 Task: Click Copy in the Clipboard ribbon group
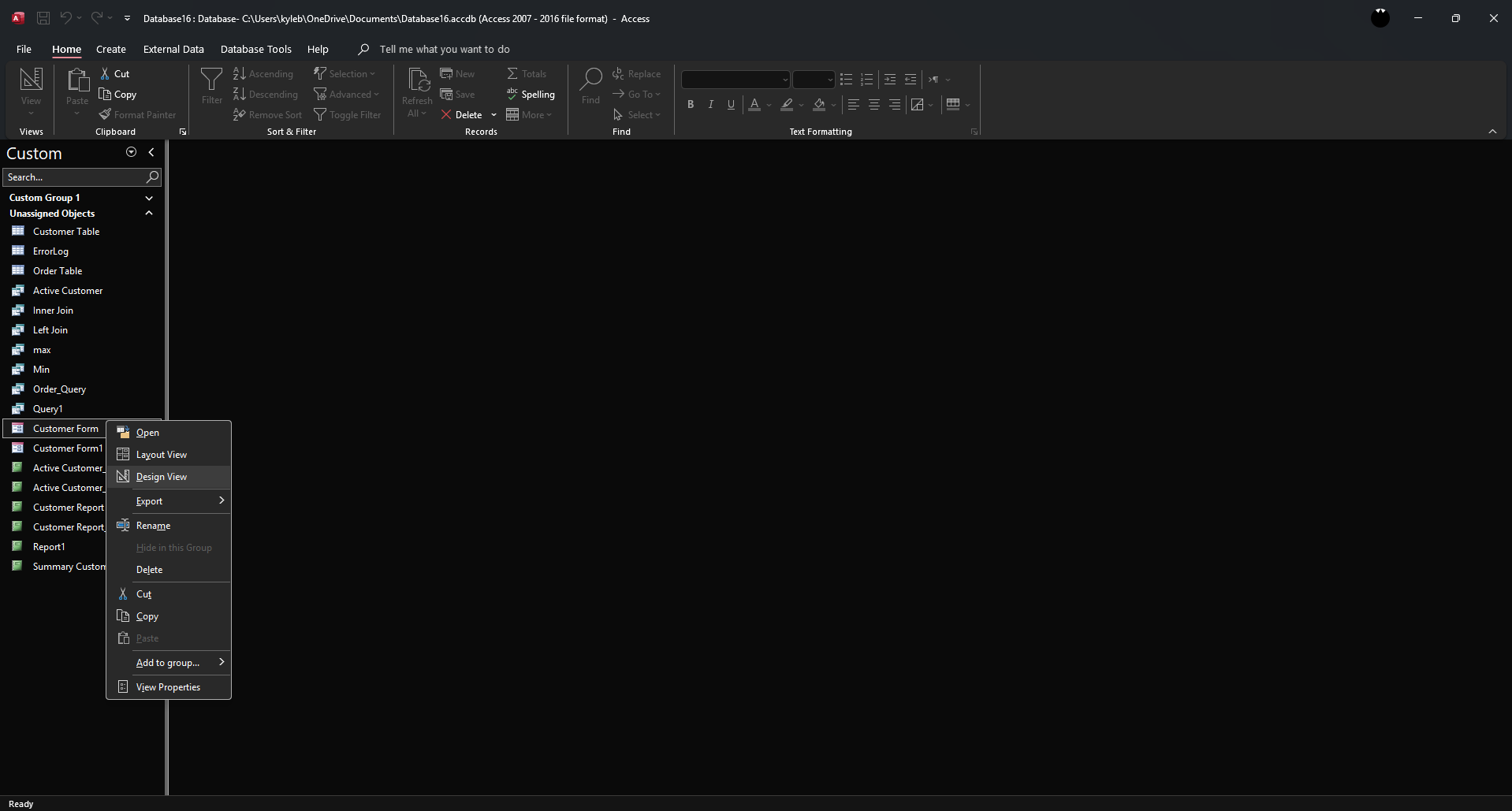(117, 94)
